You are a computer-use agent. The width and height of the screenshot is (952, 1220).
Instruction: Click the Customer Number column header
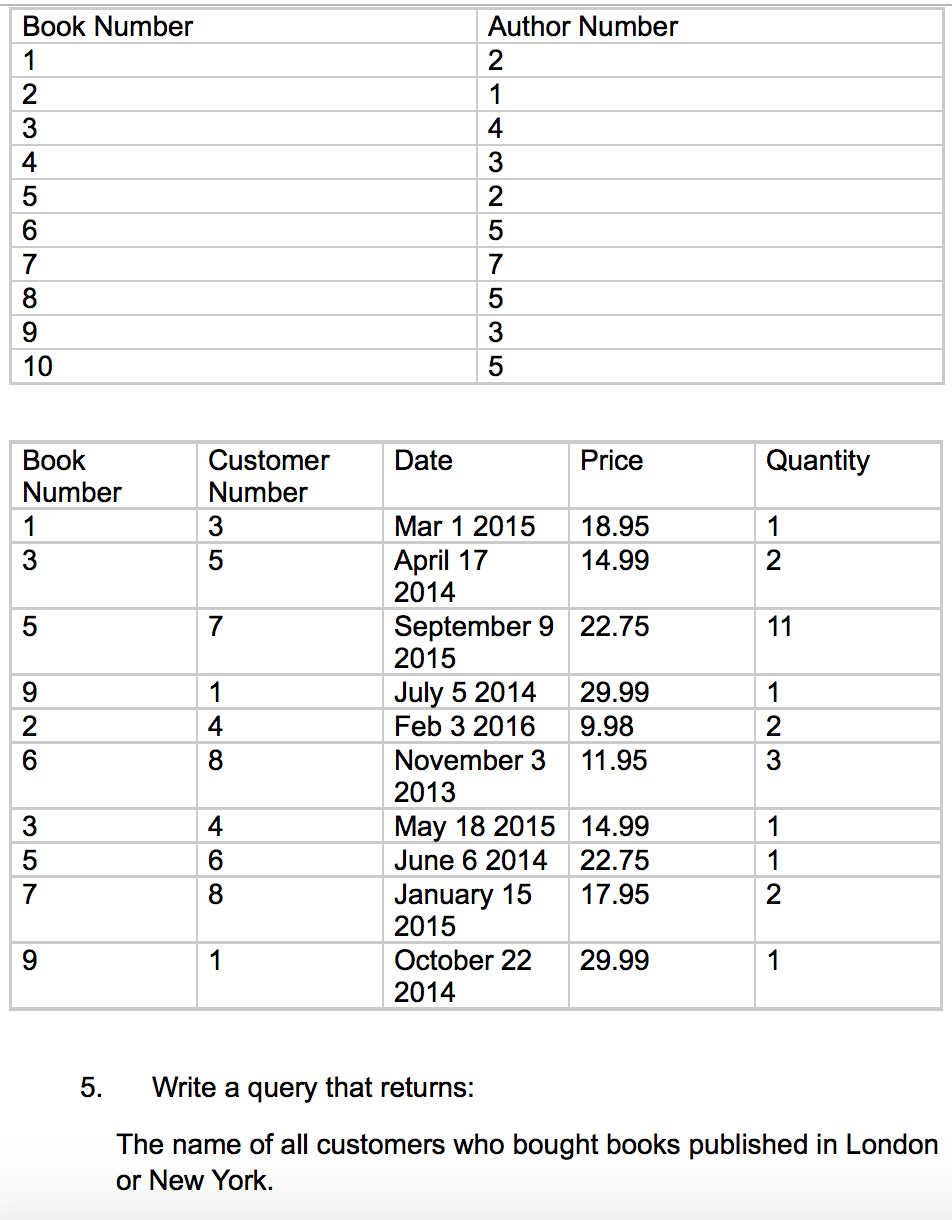(x=268, y=476)
